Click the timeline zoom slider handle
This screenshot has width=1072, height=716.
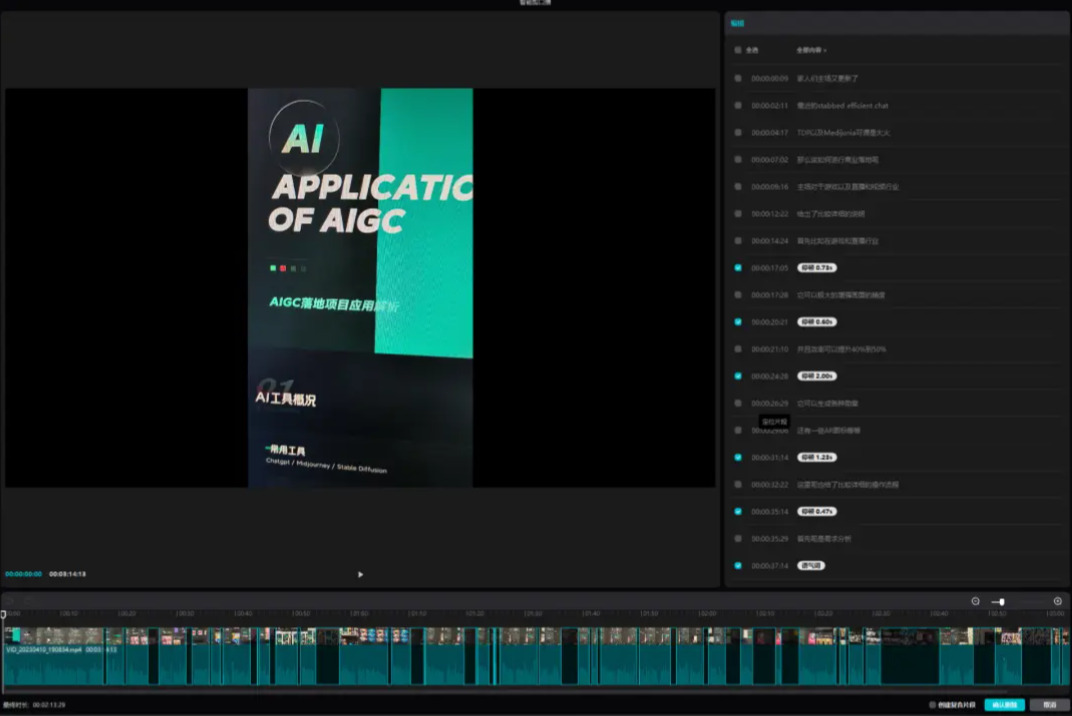1002,602
